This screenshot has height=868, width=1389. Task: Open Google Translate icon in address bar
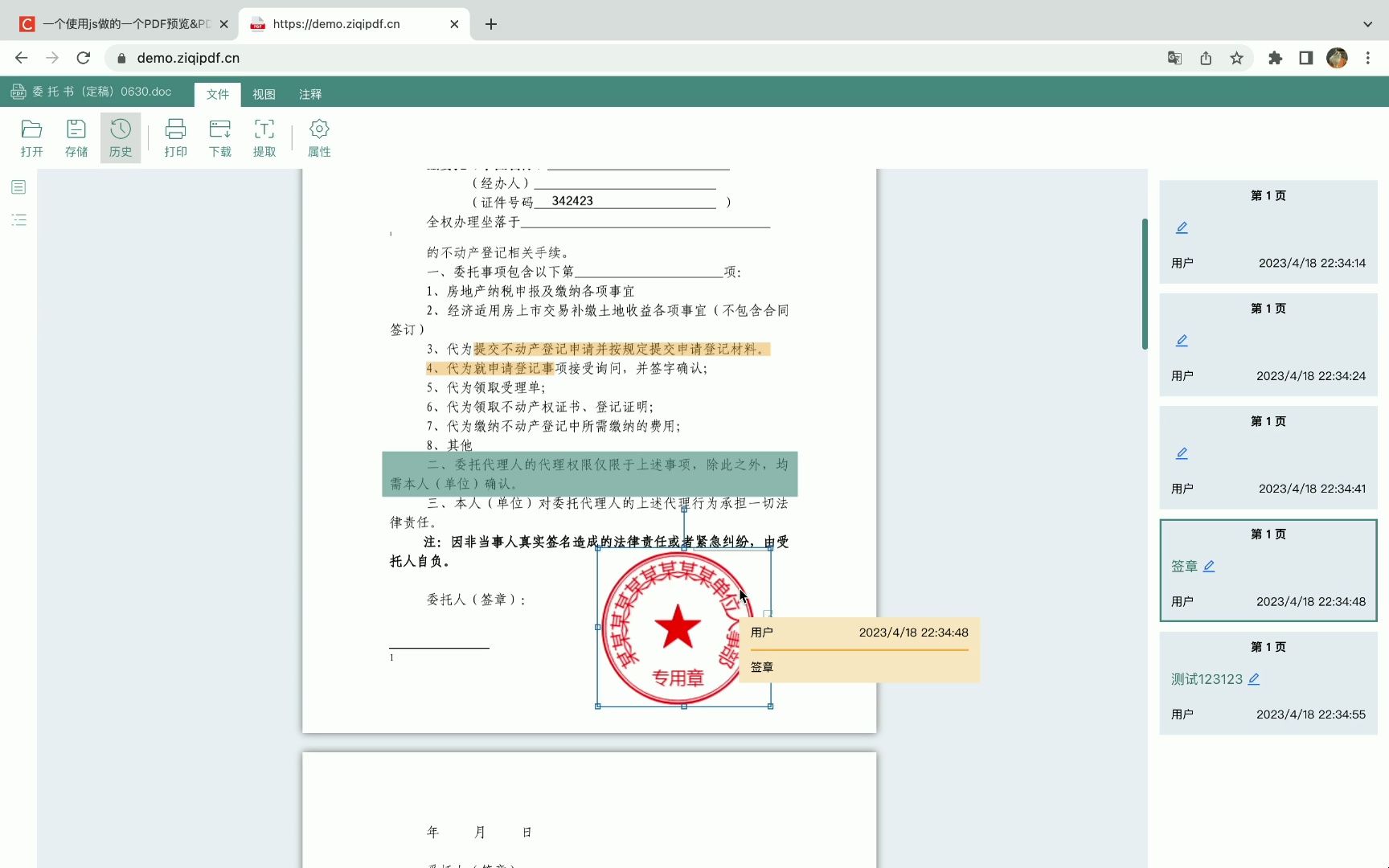[1174, 58]
